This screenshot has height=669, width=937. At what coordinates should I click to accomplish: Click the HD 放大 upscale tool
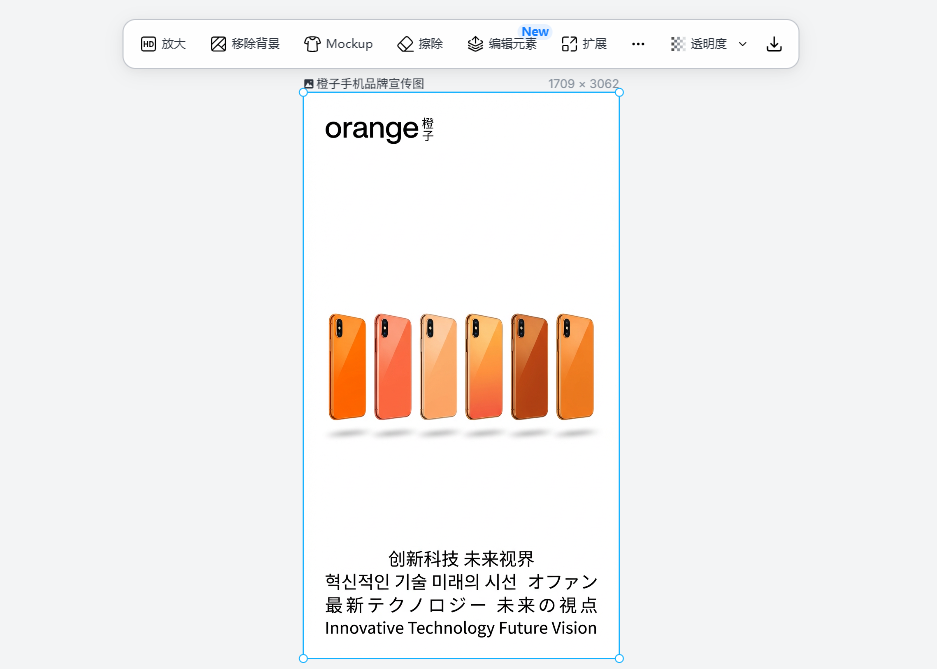tap(163, 44)
